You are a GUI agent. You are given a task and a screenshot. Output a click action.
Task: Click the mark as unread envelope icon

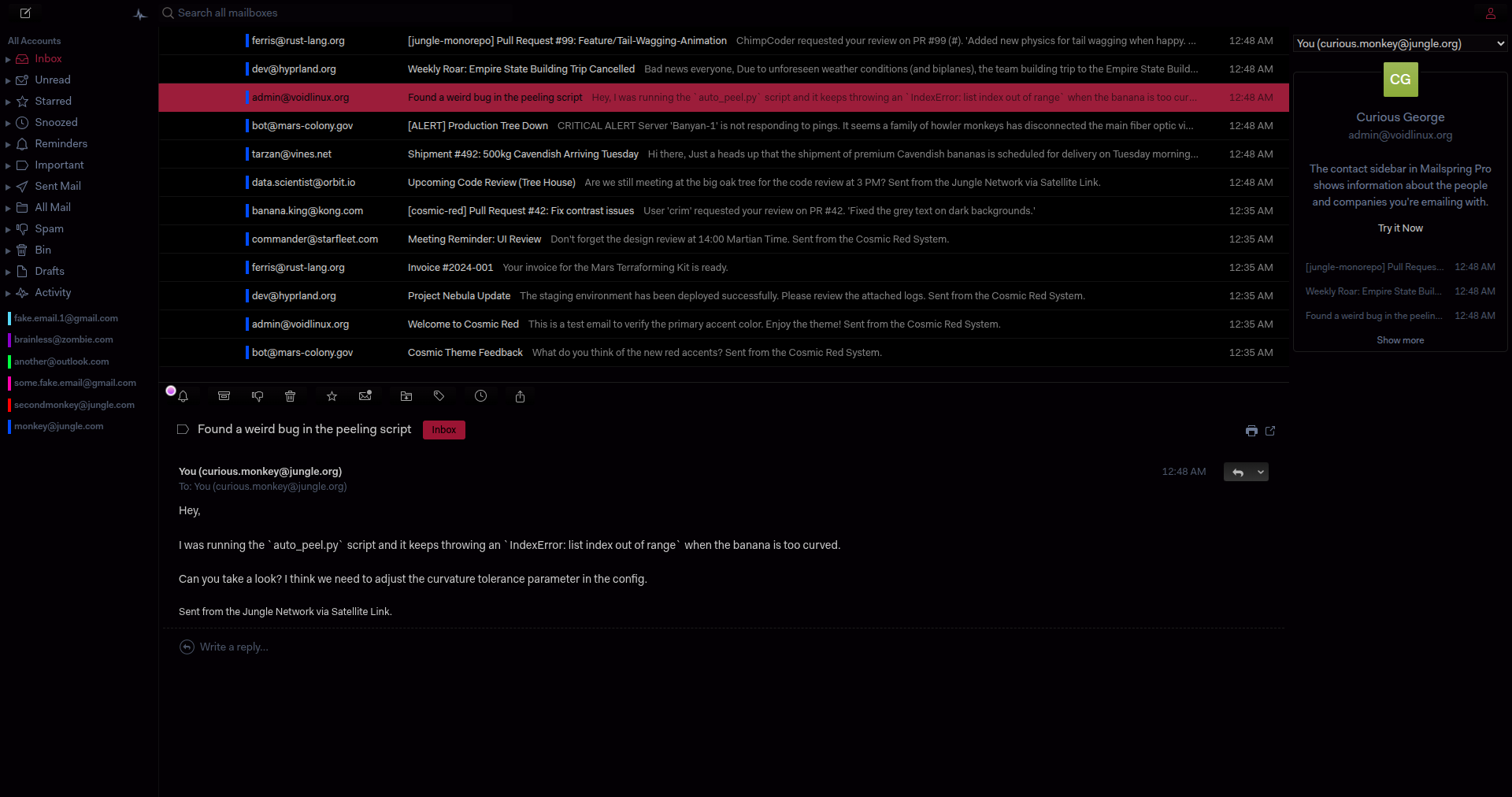[x=365, y=396]
